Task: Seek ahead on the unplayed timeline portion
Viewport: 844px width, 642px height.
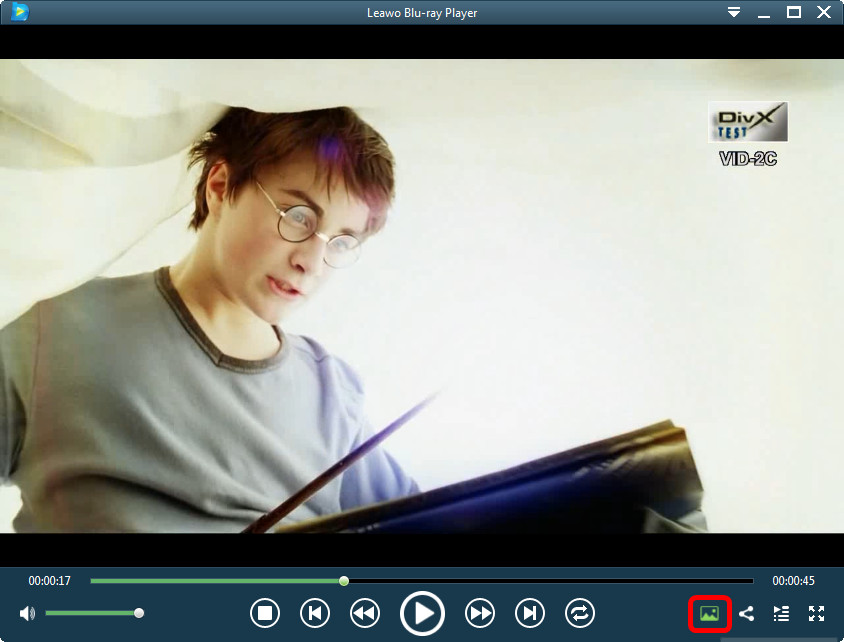Action: tap(551, 581)
